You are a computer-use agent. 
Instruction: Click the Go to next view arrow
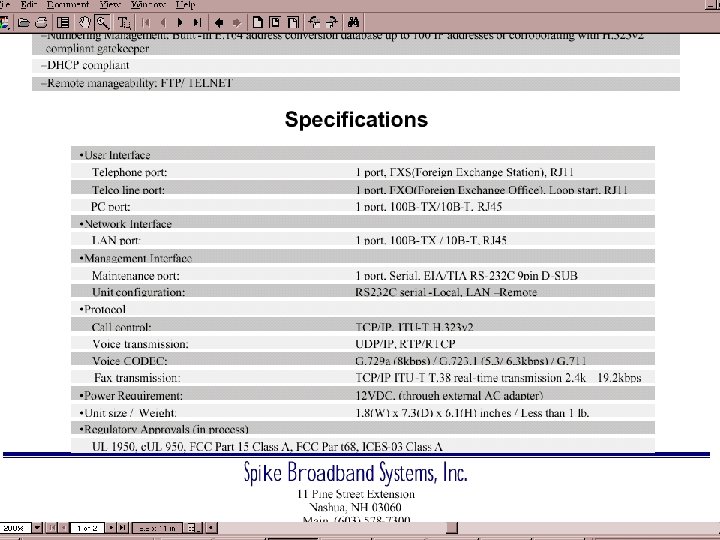tap(236, 22)
